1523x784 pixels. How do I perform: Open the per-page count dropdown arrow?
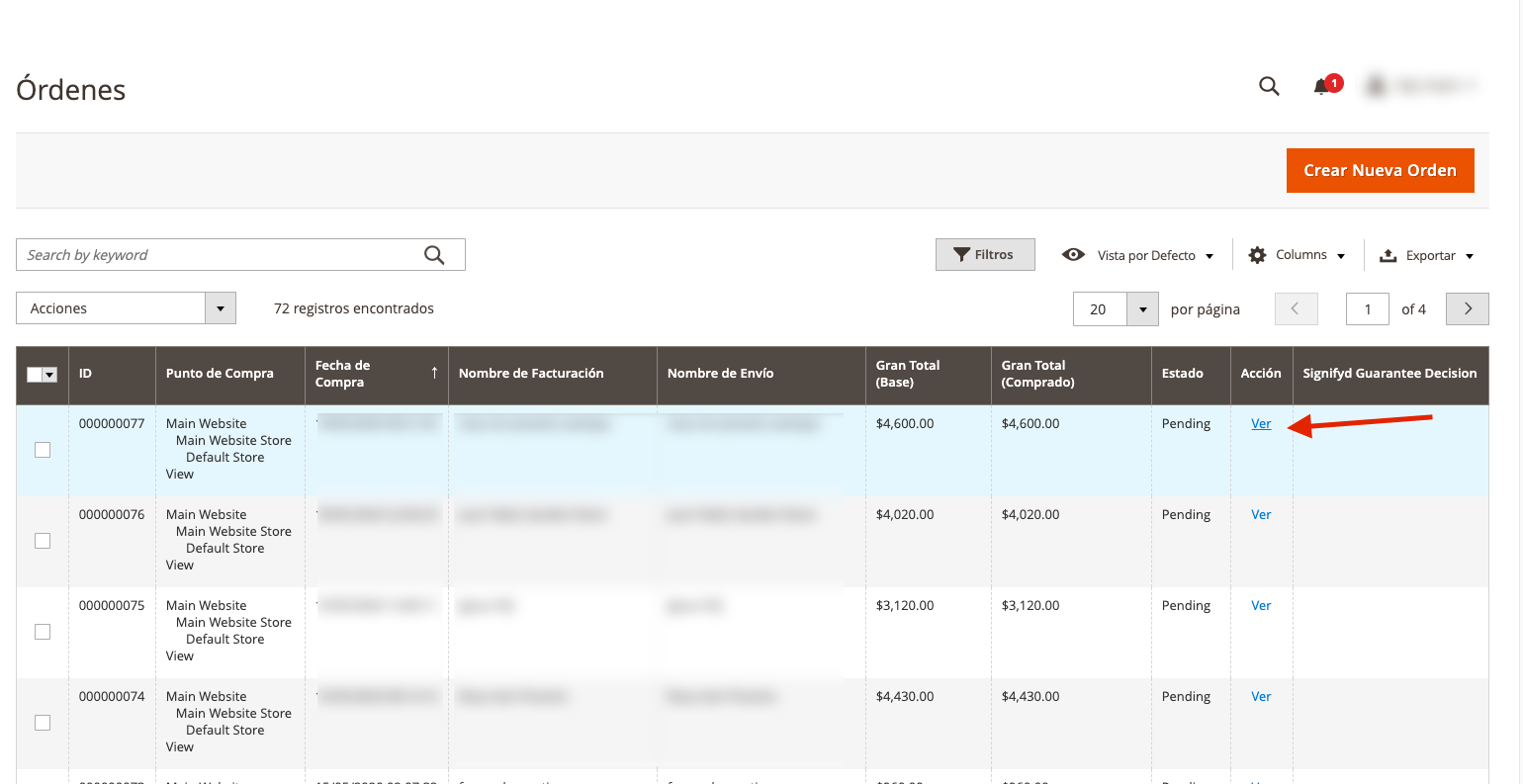click(1142, 308)
